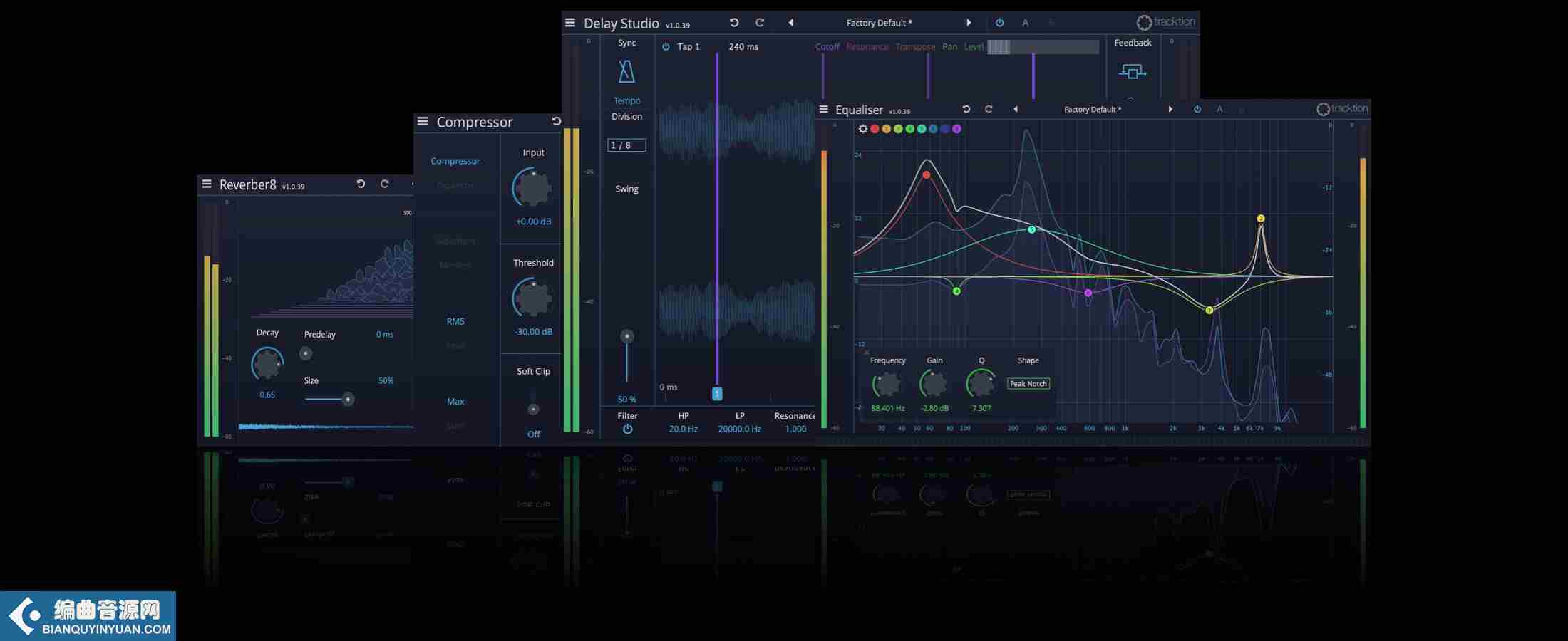Click the Resonance 1.000 value
This screenshot has width=1568, height=641.
tap(795, 429)
